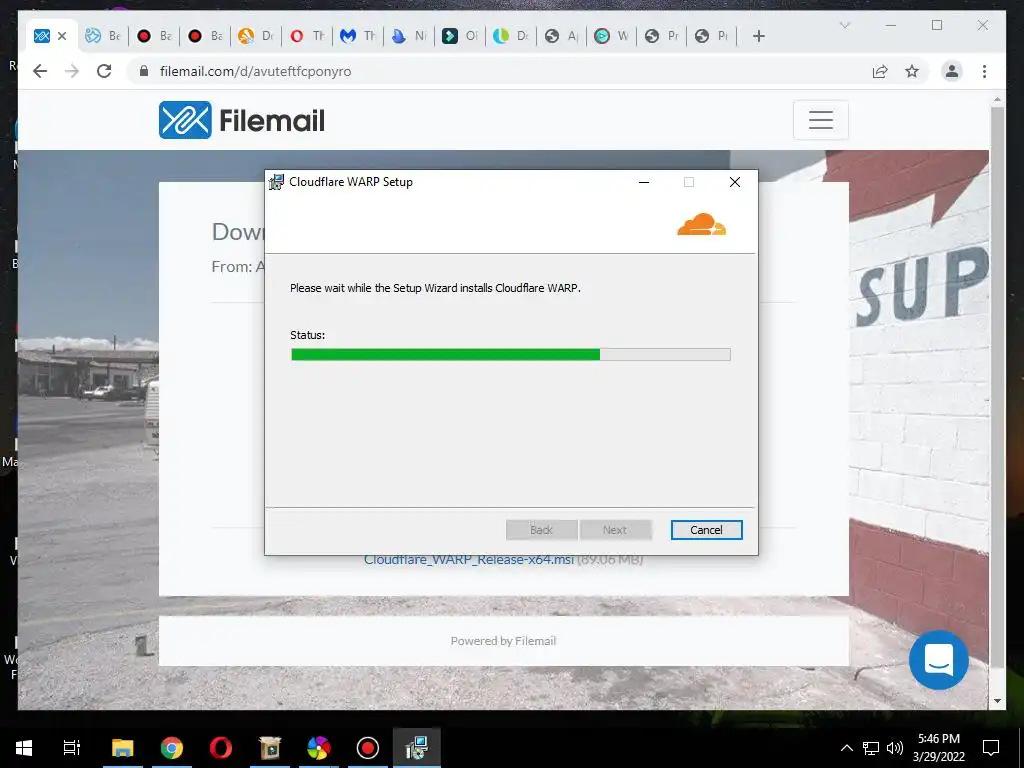Switch to the orange-icon 'Dc' tab

[x=255, y=36]
